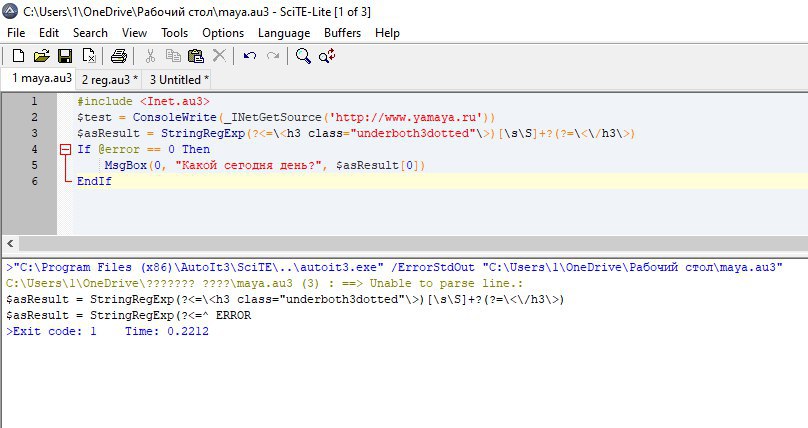Click line number 6 in the margin
The image size is (808, 428).
[x=34, y=181]
